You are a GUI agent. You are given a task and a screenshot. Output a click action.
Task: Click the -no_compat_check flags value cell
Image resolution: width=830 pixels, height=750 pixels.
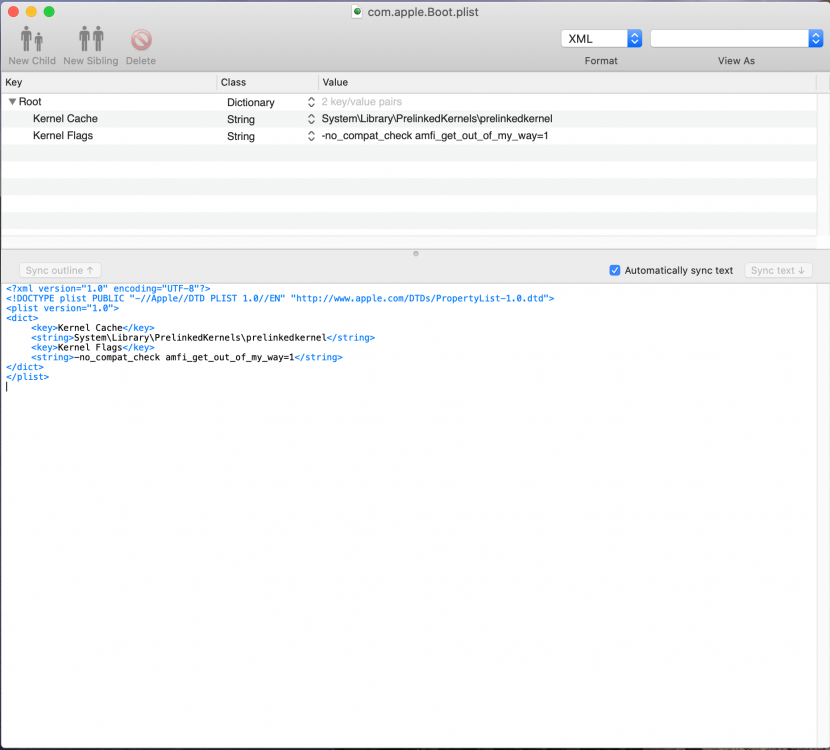pyautogui.click(x=435, y=135)
